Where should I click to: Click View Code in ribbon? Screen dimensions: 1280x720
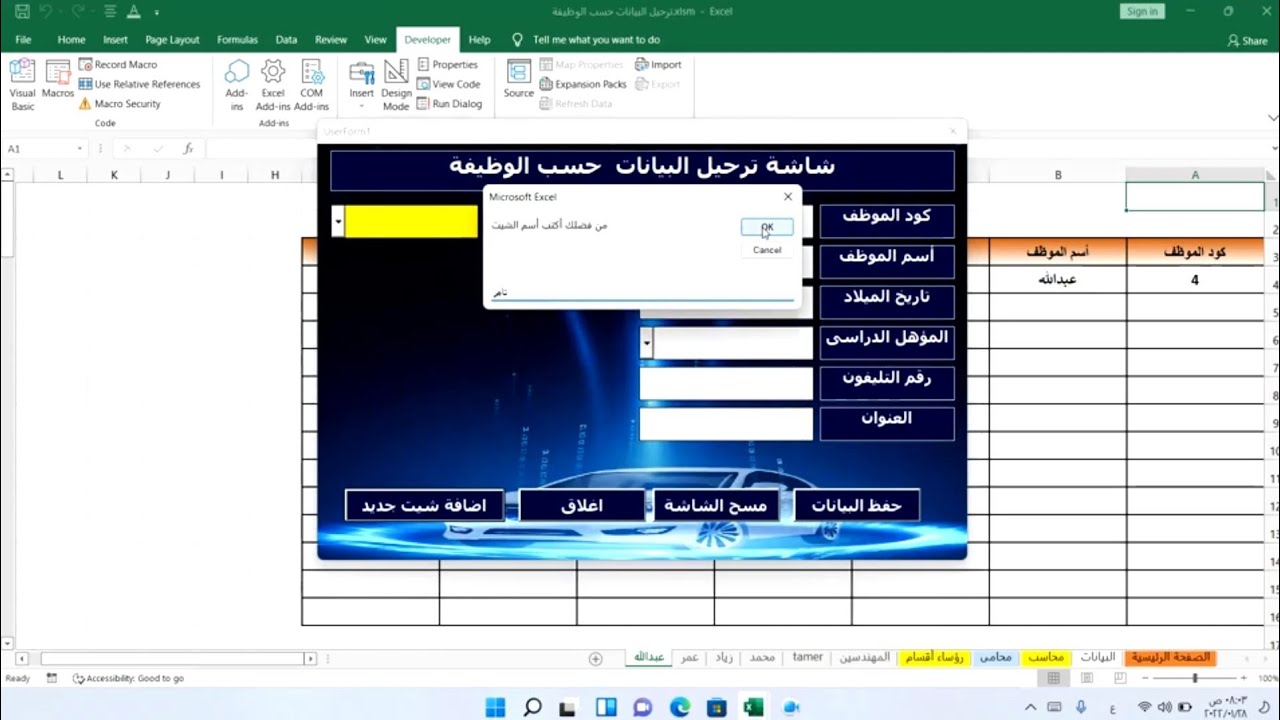pyautogui.click(x=448, y=84)
